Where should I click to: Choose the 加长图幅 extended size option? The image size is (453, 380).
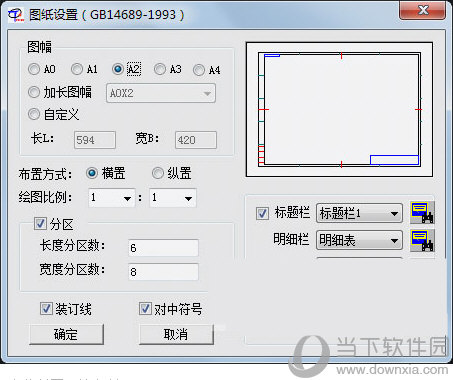tap(34, 92)
